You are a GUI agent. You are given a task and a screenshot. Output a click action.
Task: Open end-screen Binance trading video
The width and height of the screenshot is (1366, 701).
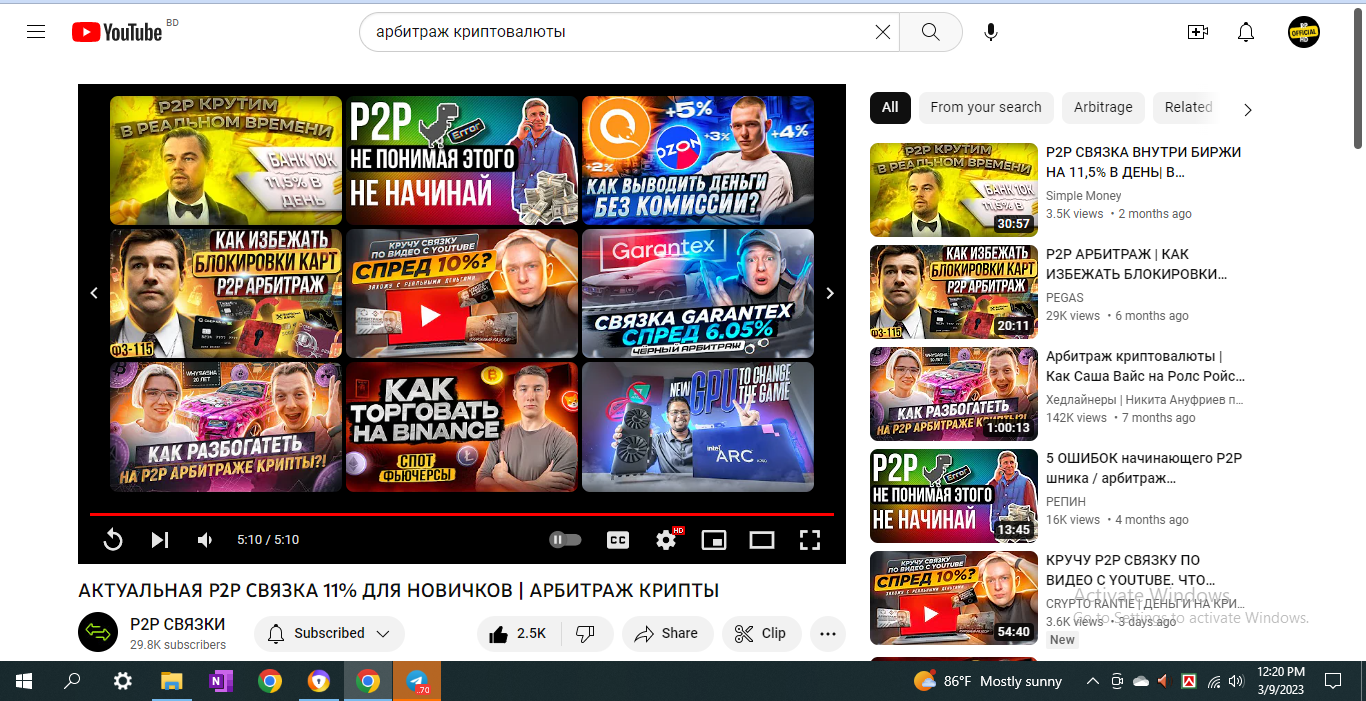(462, 427)
